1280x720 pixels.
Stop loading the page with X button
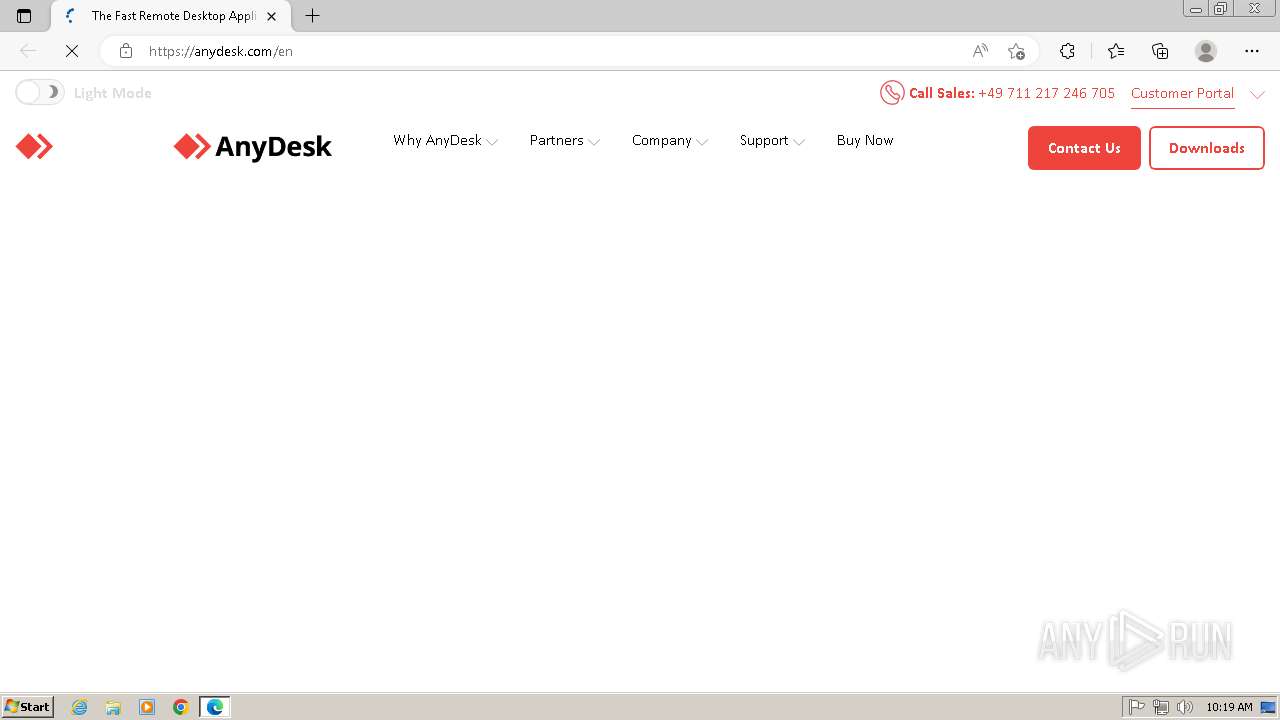[x=72, y=51]
